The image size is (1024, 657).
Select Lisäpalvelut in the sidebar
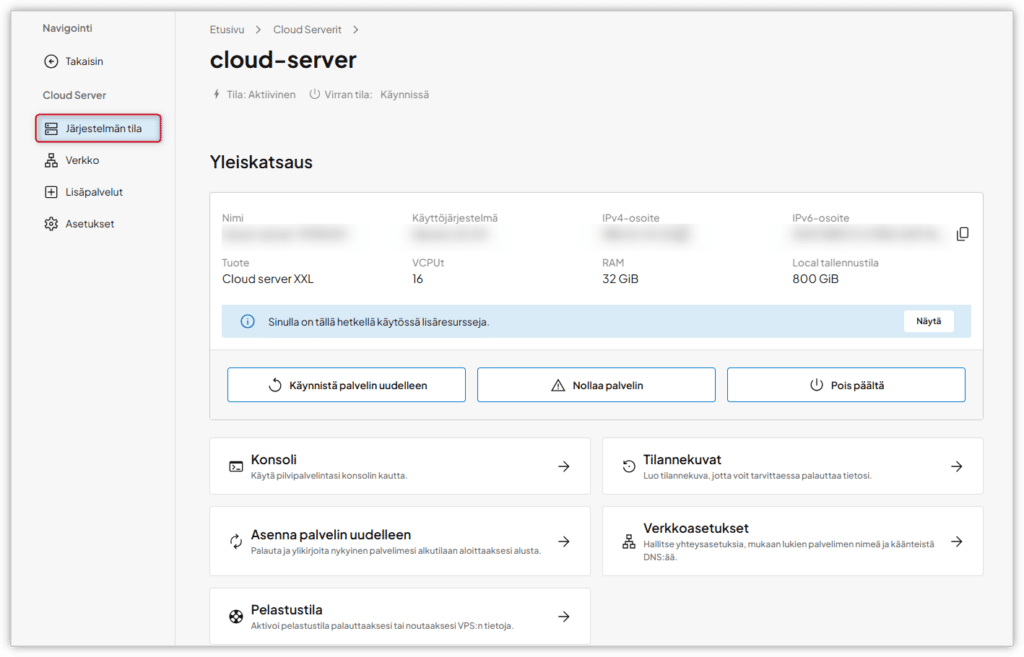click(x=93, y=192)
